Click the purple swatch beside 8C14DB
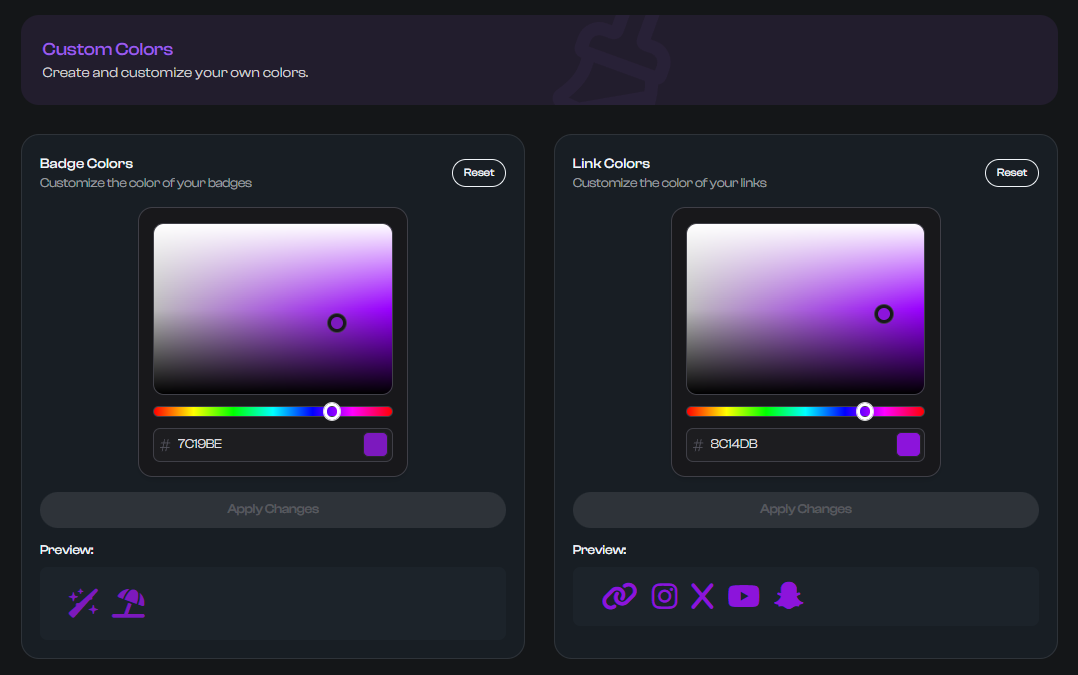This screenshot has width=1078, height=675. [908, 445]
